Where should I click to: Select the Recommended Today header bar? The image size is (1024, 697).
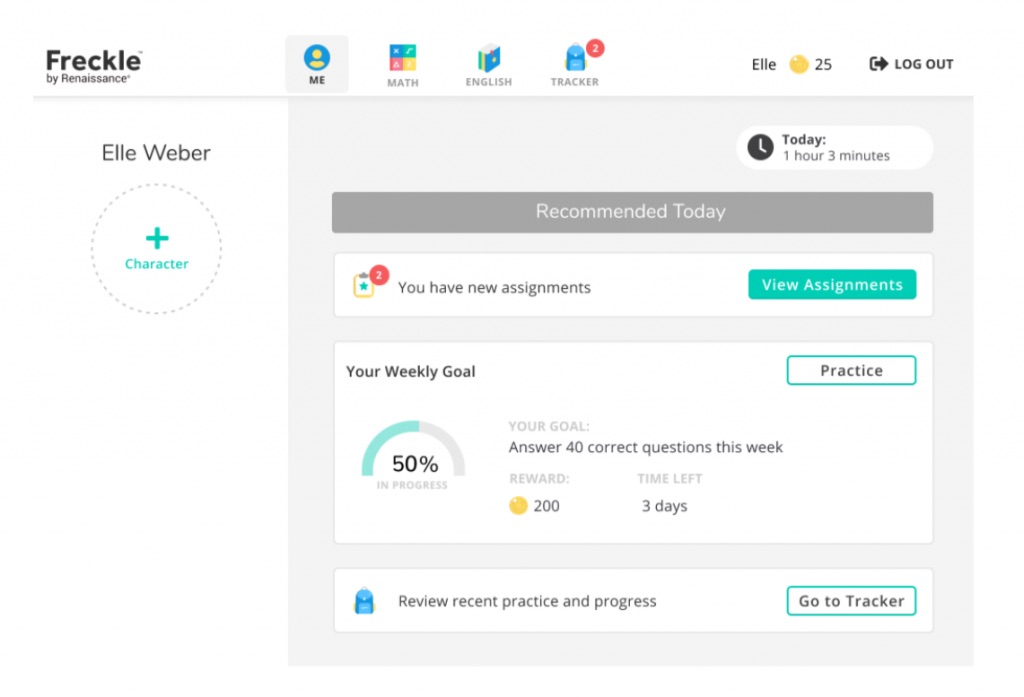[x=632, y=212]
